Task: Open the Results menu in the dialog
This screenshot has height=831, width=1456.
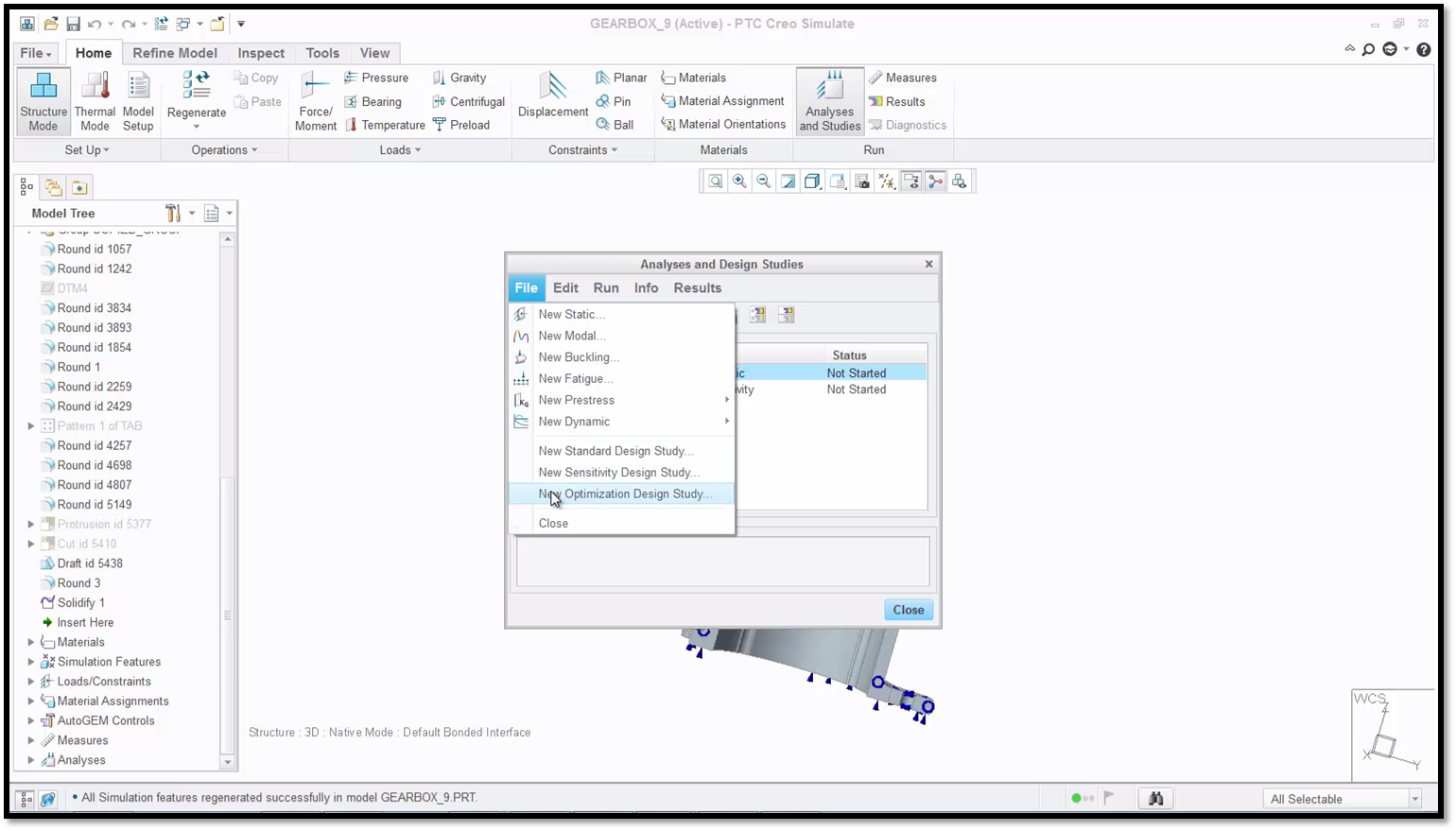Action: pos(698,288)
